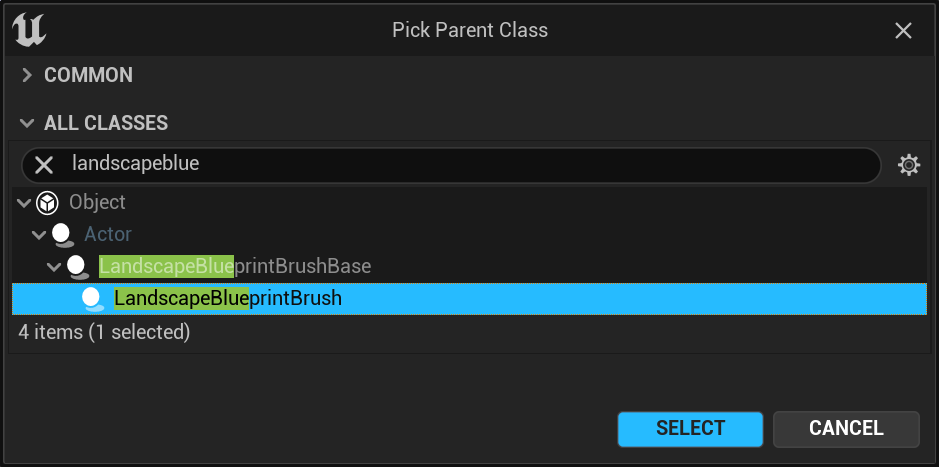Open class viewer settings gear
Image resolution: width=939 pixels, height=467 pixels.
pos(908,165)
